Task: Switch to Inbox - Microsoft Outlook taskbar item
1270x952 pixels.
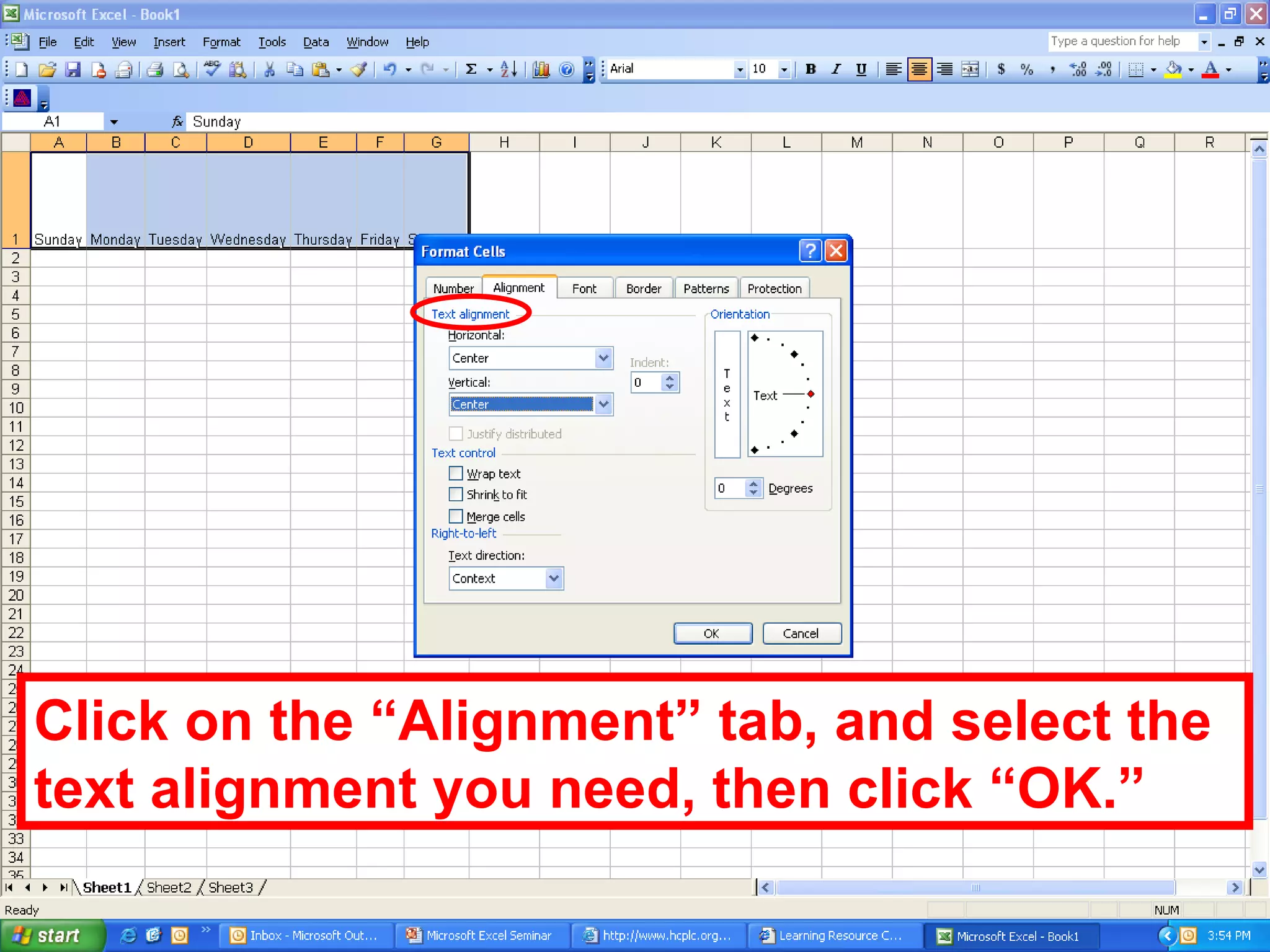Action: [x=306, y=935]
